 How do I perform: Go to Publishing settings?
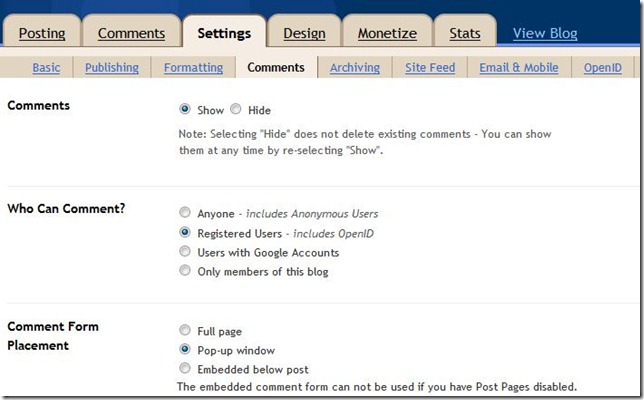[x=112, y=68]
